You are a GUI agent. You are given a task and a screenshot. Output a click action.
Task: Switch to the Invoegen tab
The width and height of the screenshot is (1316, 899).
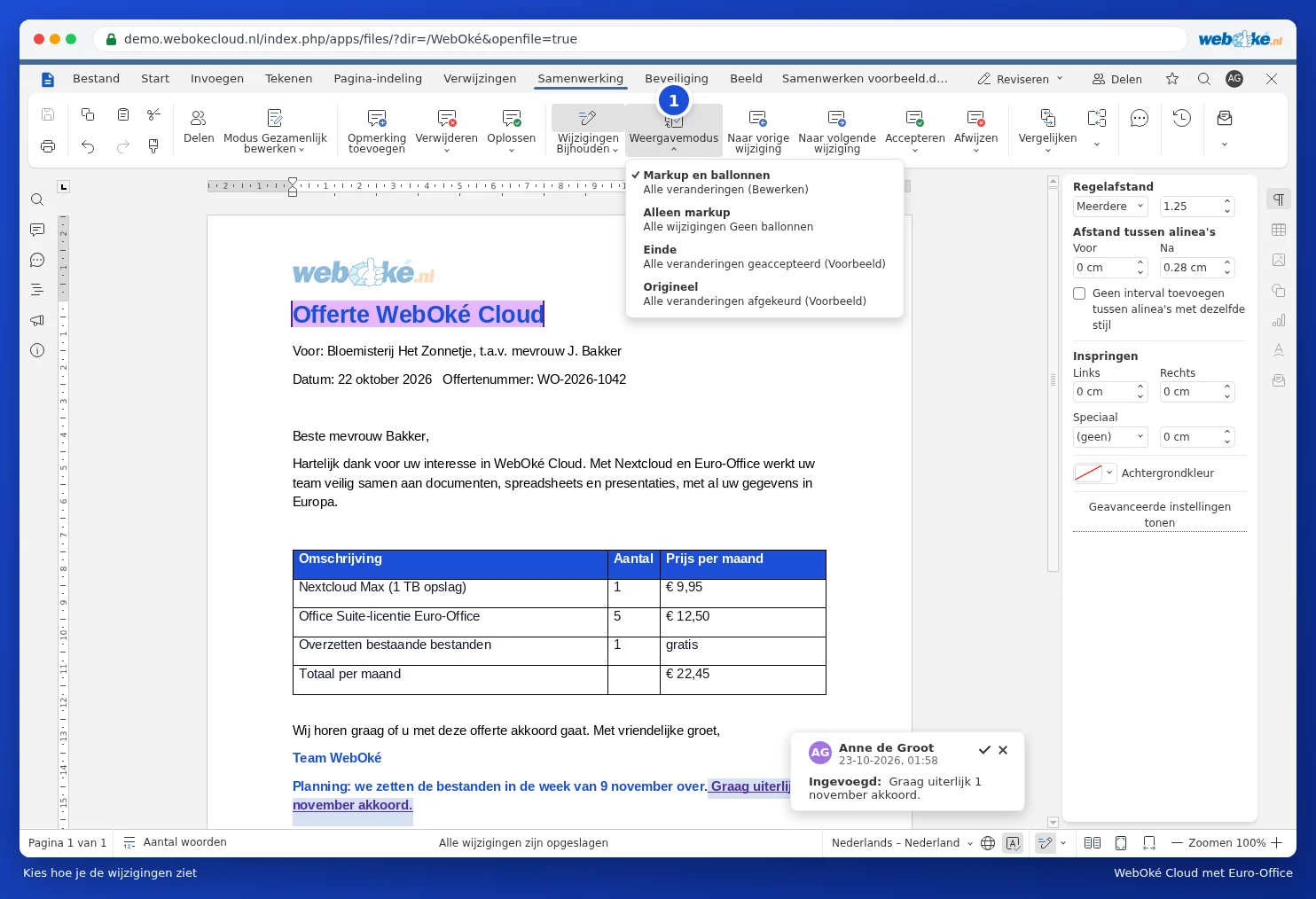(x=217, y=79)
